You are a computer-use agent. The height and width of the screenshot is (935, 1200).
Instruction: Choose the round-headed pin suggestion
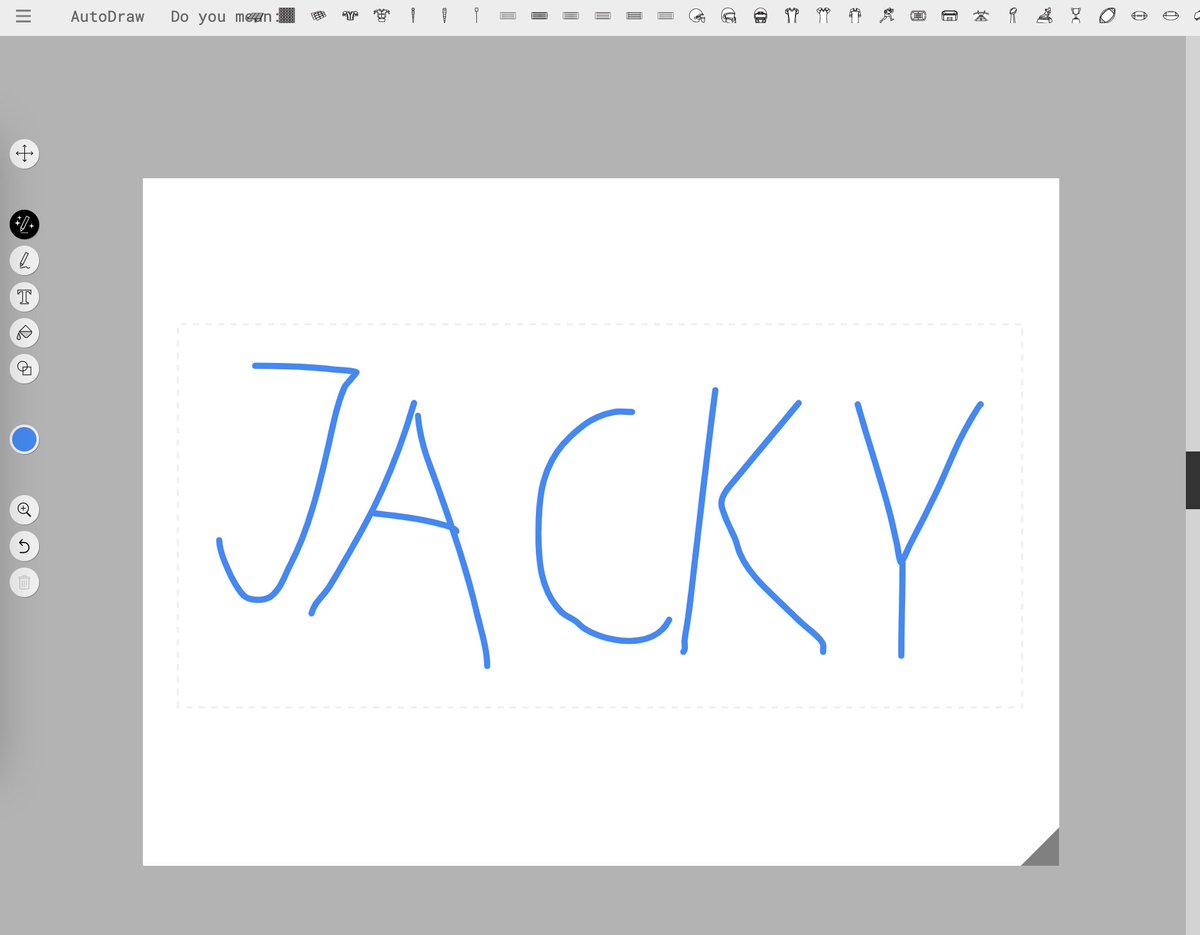[x=477, y=16]
